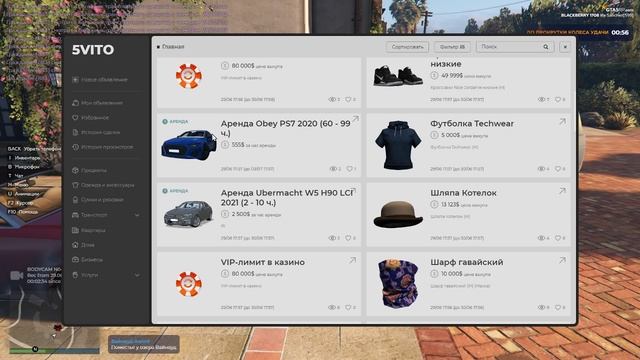Click the eye views icon on Шляпа Котелок
Image resolution: width=640 pixels, height=360 pixels.
(x=541, y=238)
